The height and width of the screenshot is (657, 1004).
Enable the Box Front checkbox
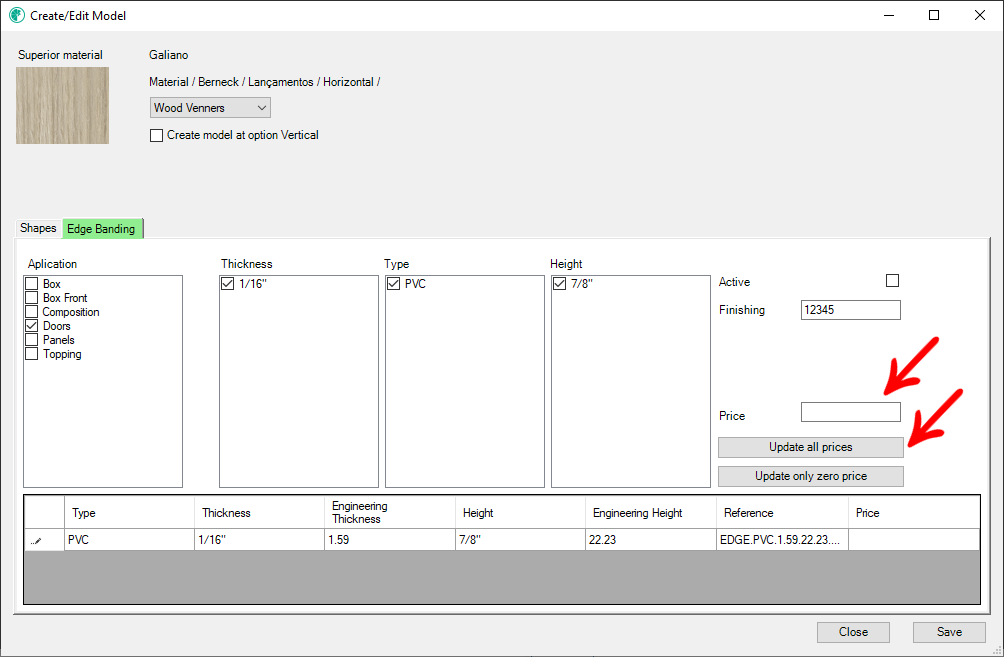coord(32,299)
